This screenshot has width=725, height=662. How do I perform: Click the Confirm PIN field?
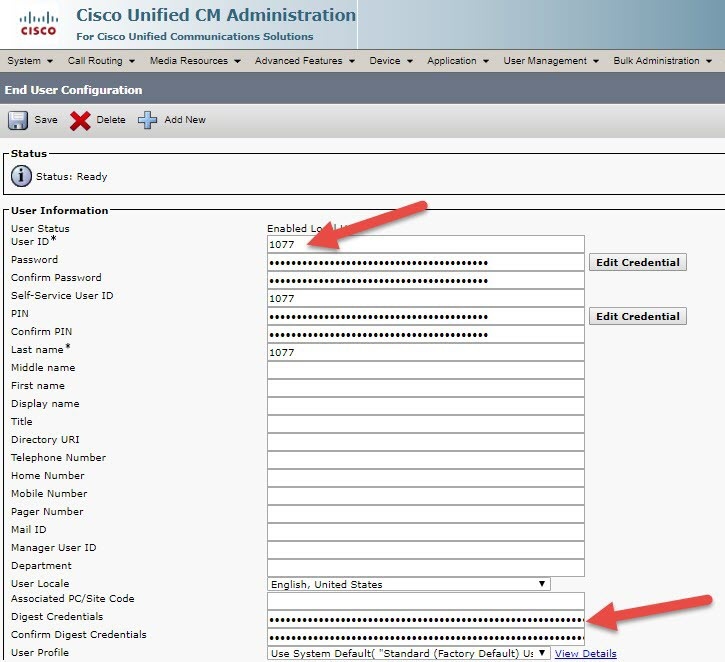tap(426, 334)
